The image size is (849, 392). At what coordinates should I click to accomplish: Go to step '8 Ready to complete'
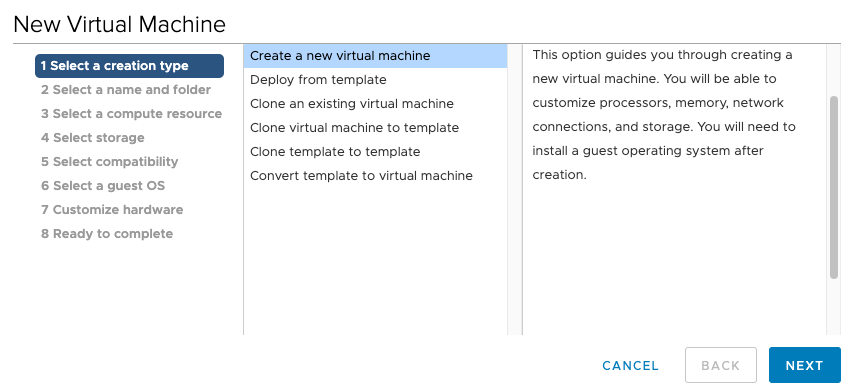click(x=107, y=233)
